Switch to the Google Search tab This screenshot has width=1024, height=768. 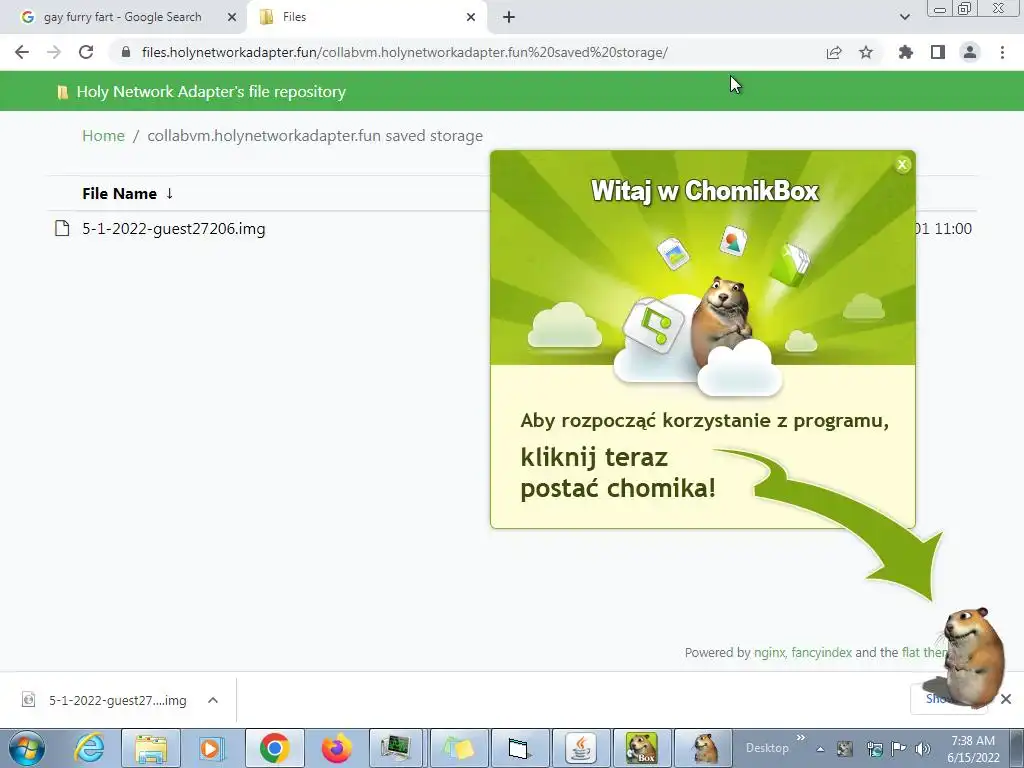point(123,17)
